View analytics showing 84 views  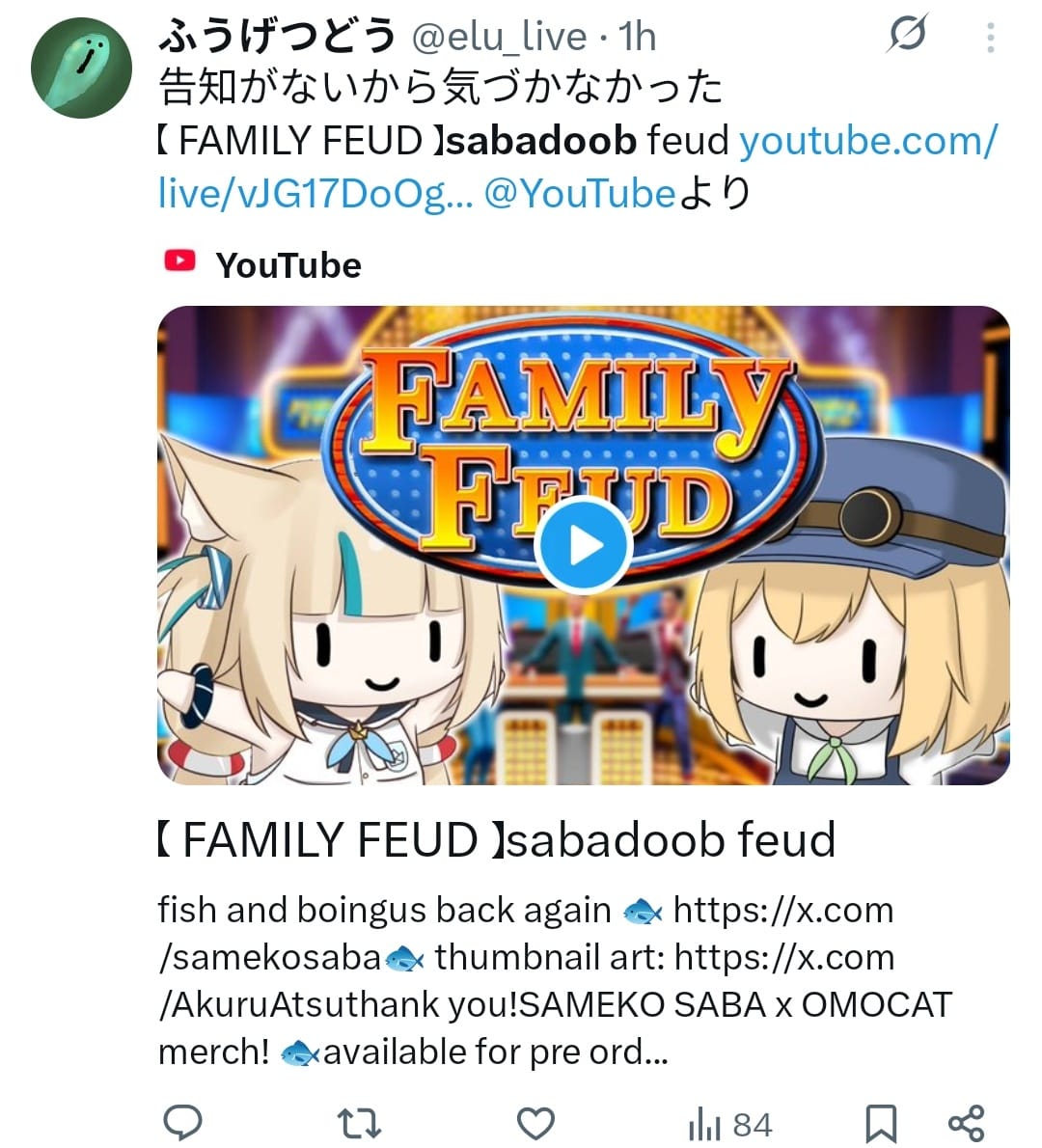coord(730,1125)
